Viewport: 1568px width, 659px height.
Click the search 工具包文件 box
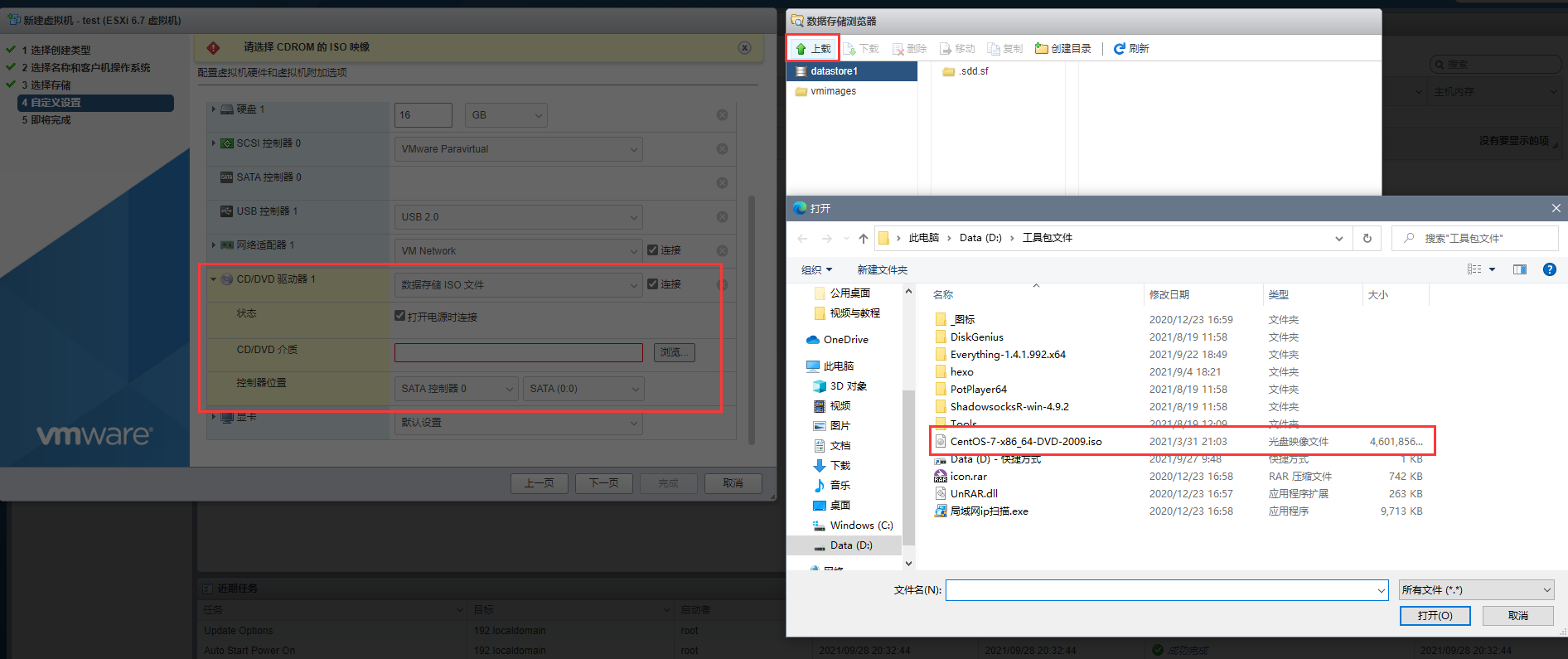[x=1475, y=239]
